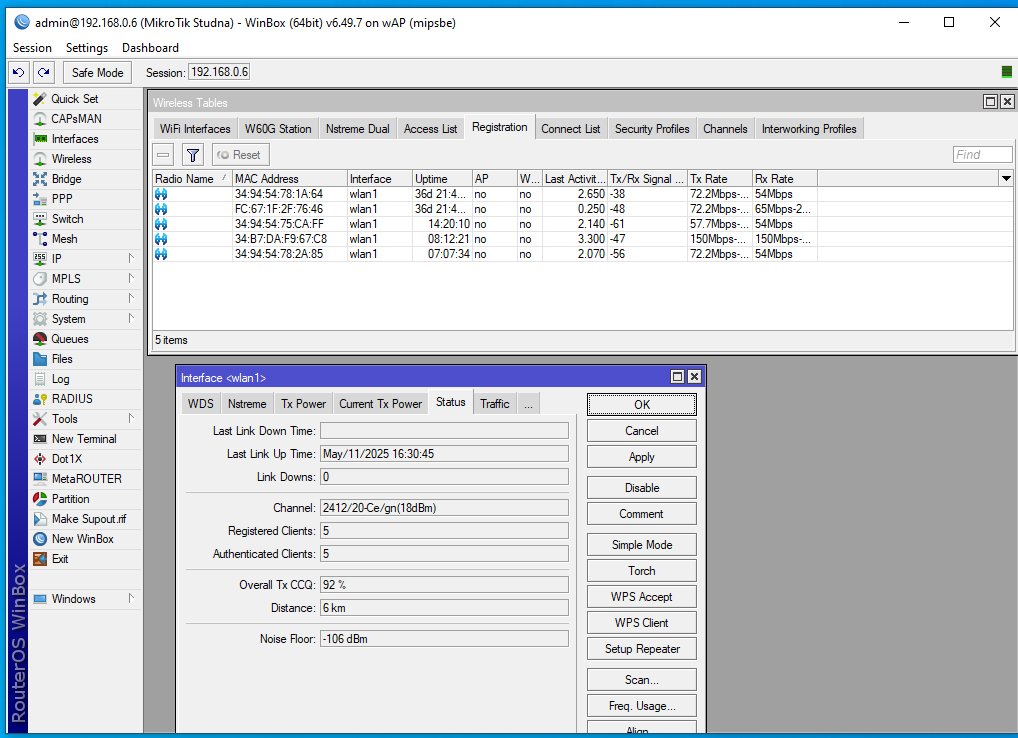Switch to the Tx Power tab in the wlan1 Interface dialog
The image size is (1018, 738).
303,404
